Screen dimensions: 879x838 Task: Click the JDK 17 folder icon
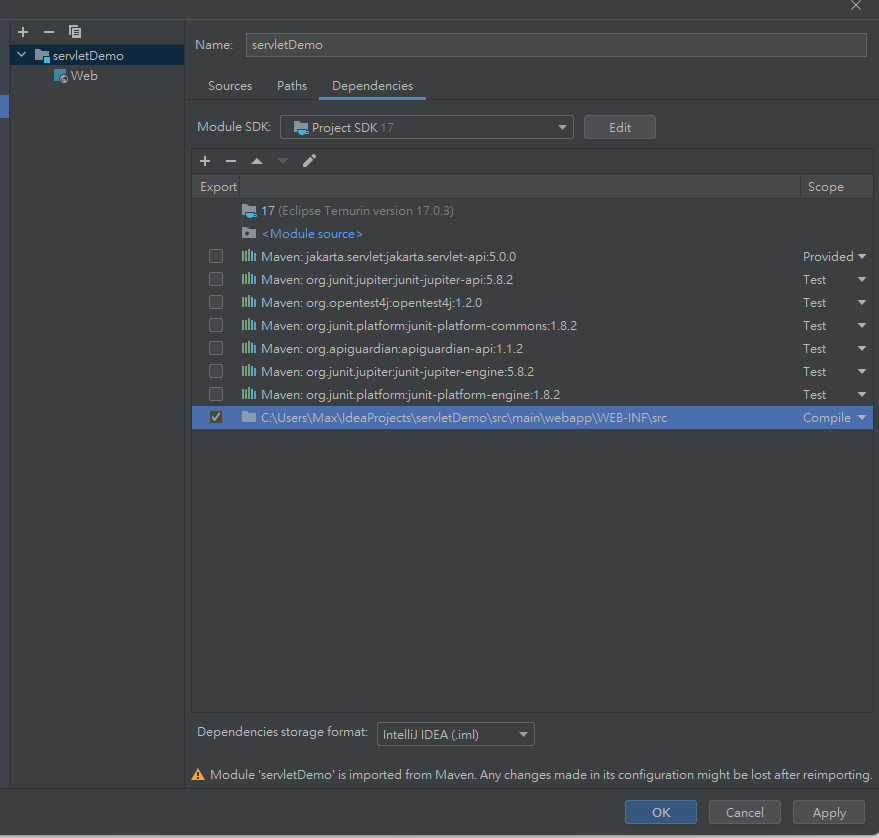tap(249, 211)
